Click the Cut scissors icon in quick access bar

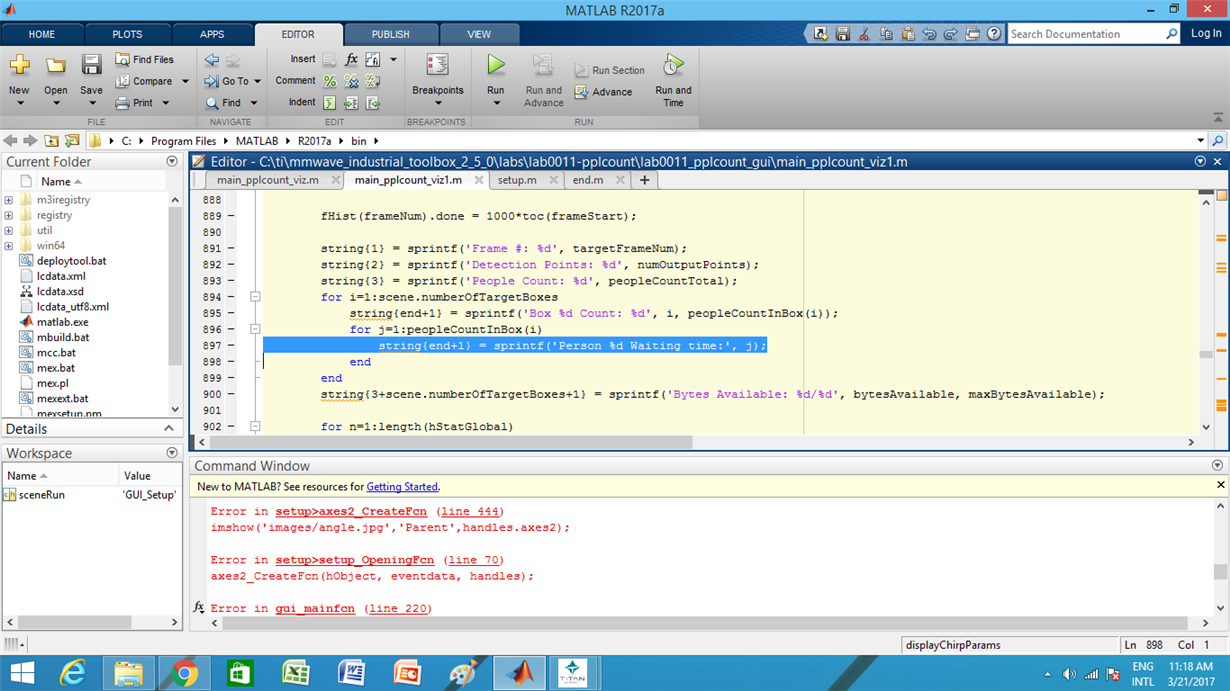(864, 34)
